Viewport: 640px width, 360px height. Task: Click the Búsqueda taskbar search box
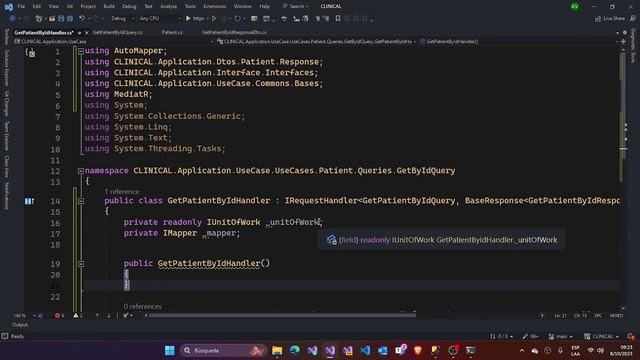[x=223, y=350]
